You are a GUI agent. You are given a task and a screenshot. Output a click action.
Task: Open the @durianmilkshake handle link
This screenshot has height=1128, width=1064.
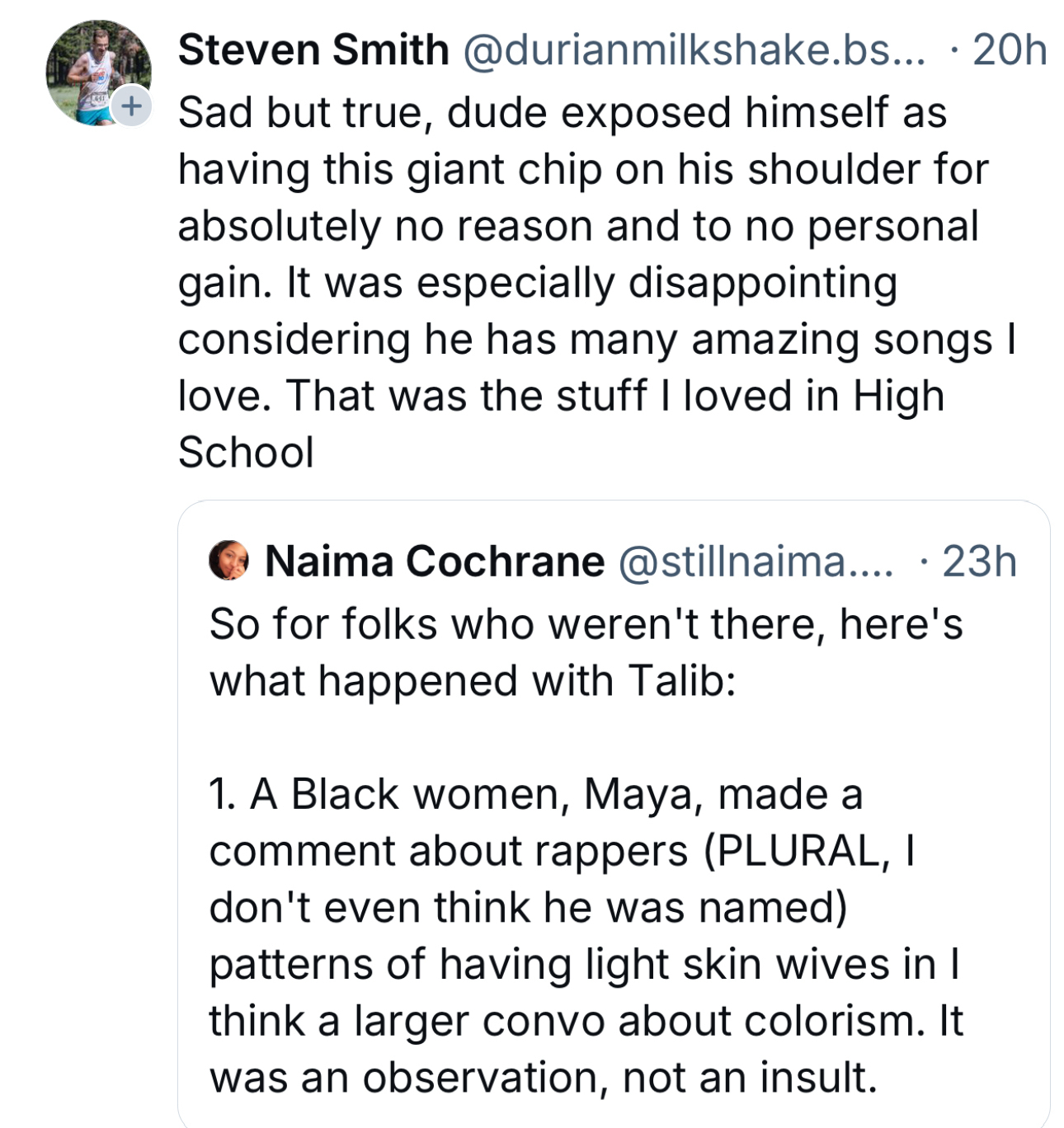click(694, 49)
